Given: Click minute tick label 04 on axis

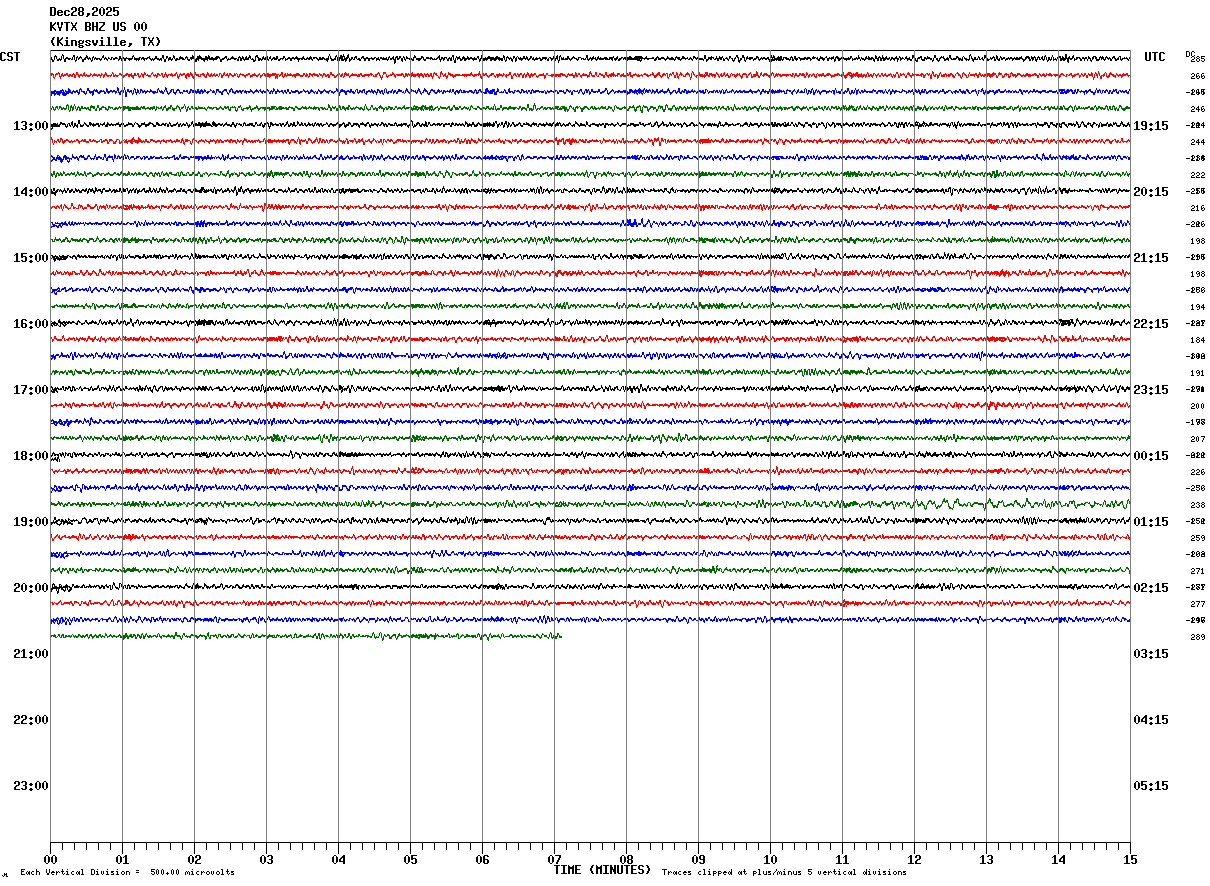Looking at the screenshot, I should point(338,859).
